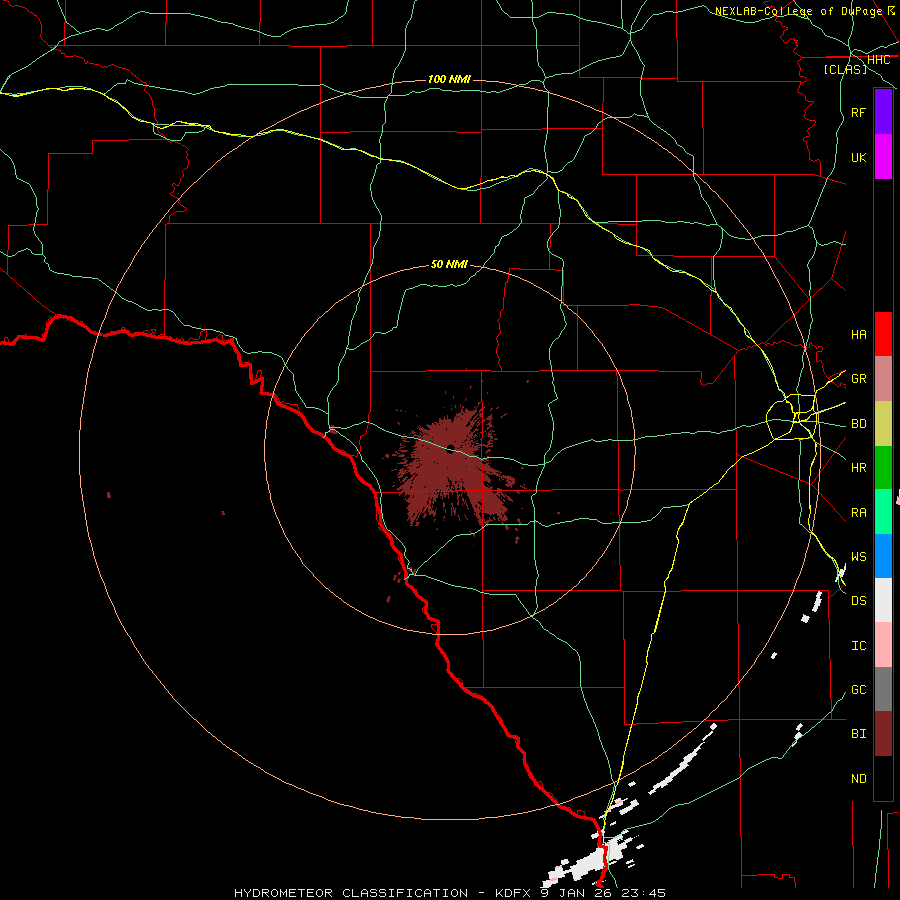Click the 'BD' legend label
The height and width of the screenshot is (900, 900).
click(x=858, y=424)
